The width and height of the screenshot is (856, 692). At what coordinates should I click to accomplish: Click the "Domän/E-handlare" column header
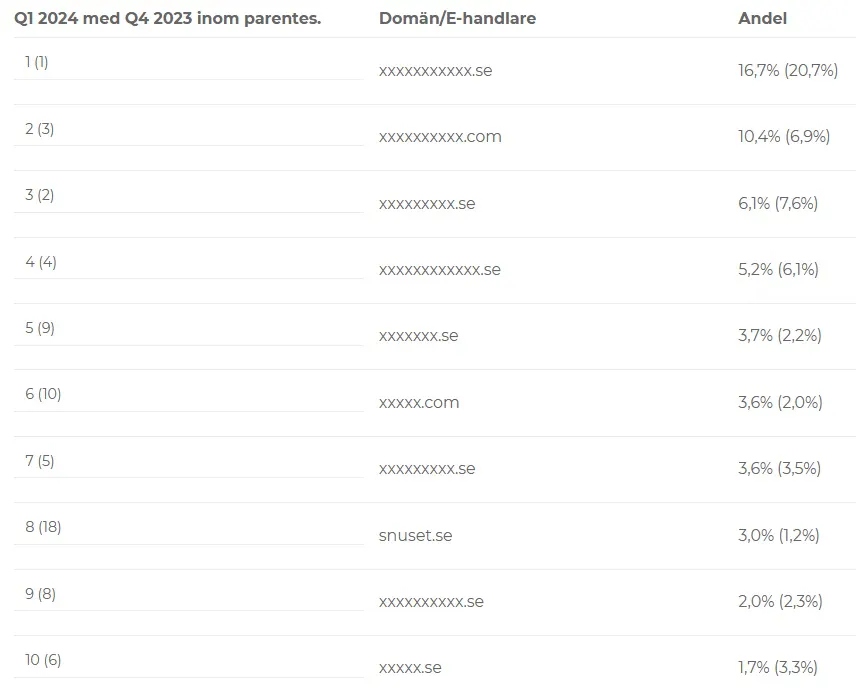(457, 19)
